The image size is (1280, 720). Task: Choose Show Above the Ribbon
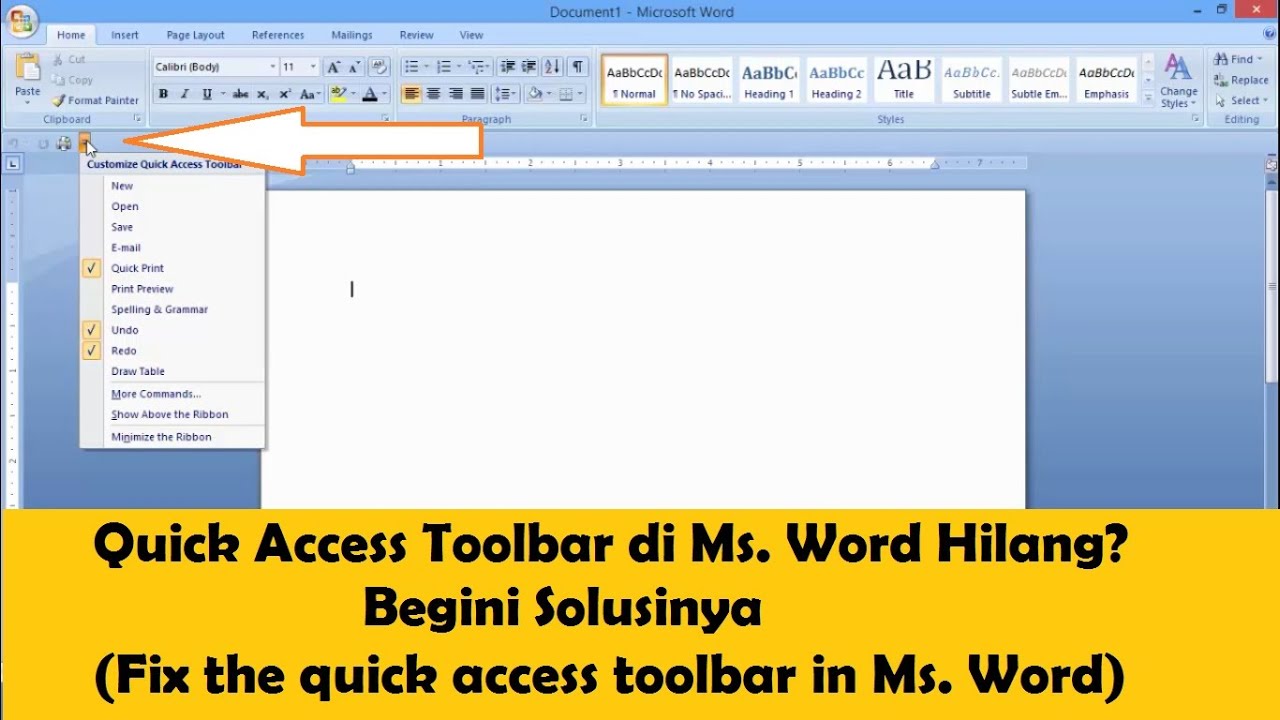tap(172, 414)
